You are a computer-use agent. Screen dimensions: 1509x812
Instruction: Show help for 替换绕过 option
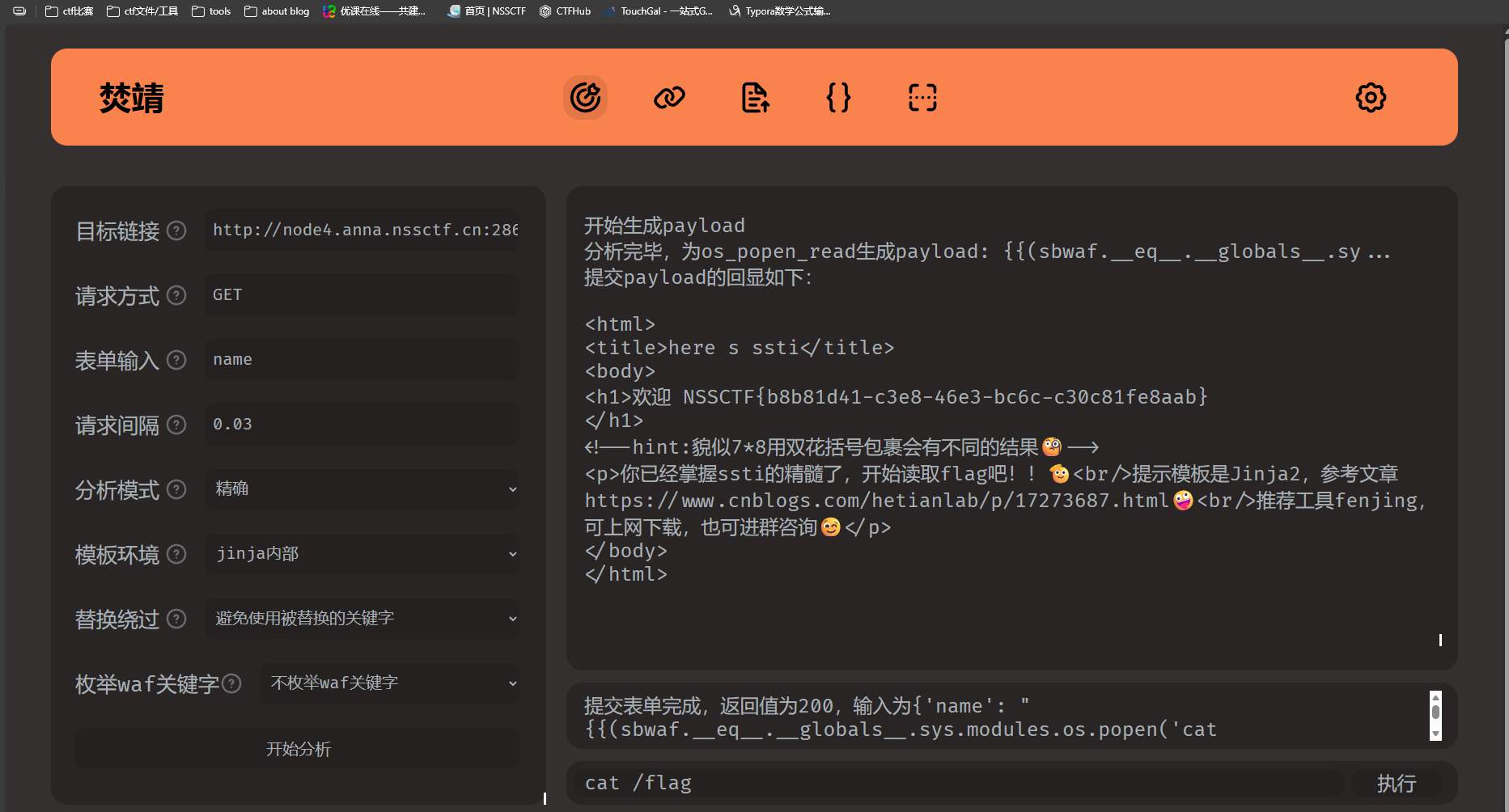tap(176, 619)
